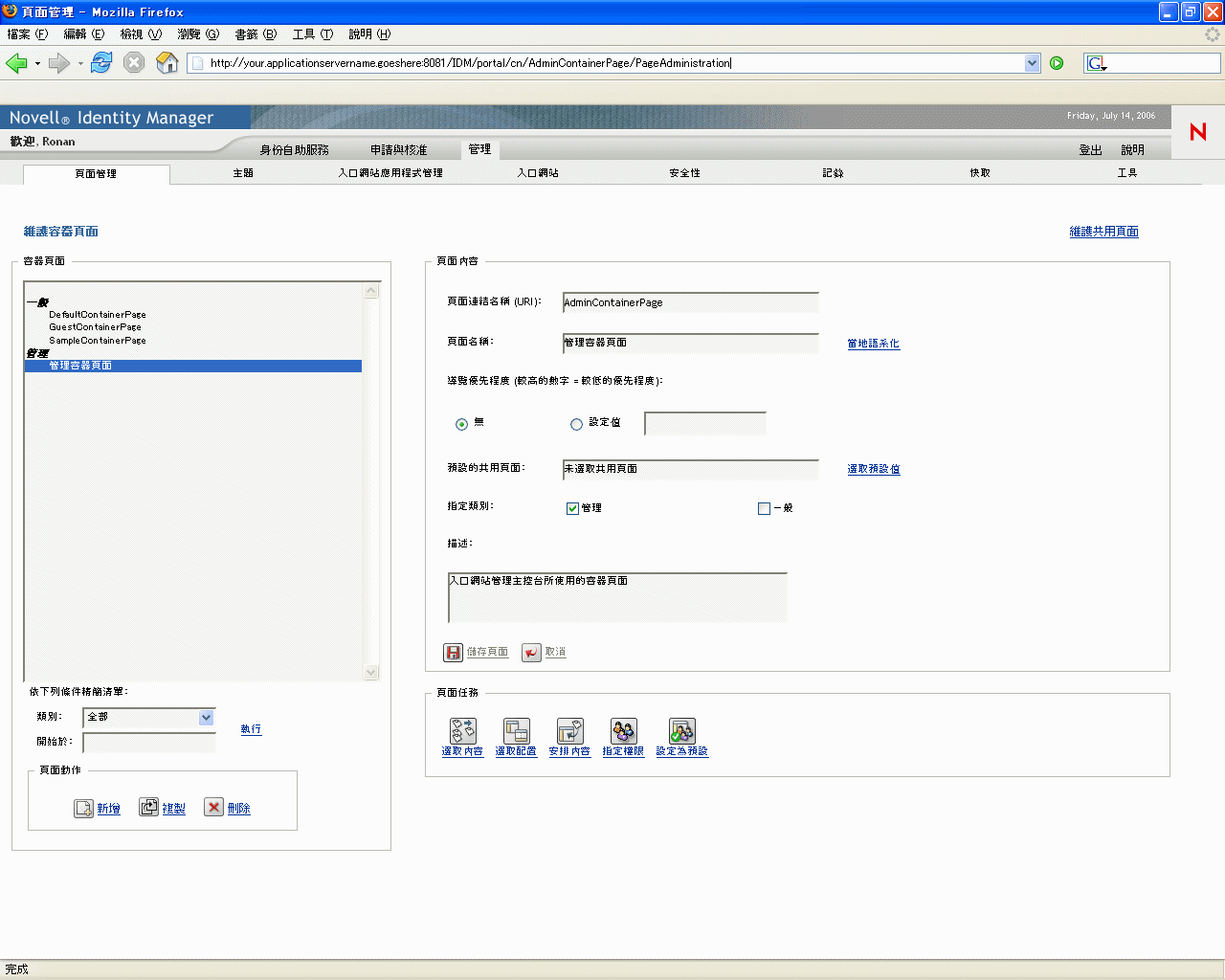The image size is (1225, 980).
Task: Select DefaultContainerPage in the page list
Action: click(x=98, y=315)
